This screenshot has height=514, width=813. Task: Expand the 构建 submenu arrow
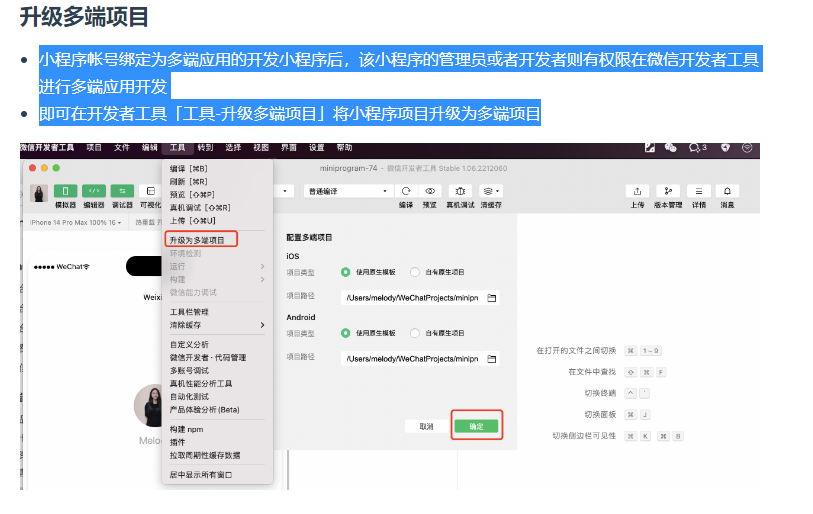pos(262,279)
